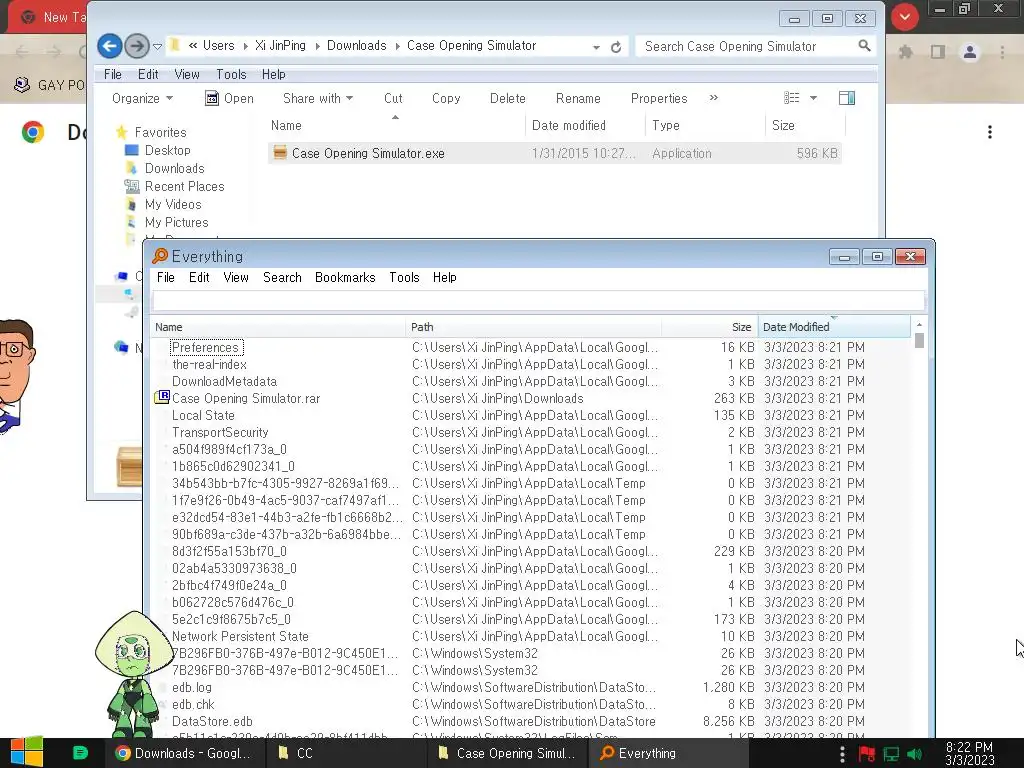This screenshot has height=768, width=1024.
Task: Click green app icon next to Start
Action: (x=80, y=753)
